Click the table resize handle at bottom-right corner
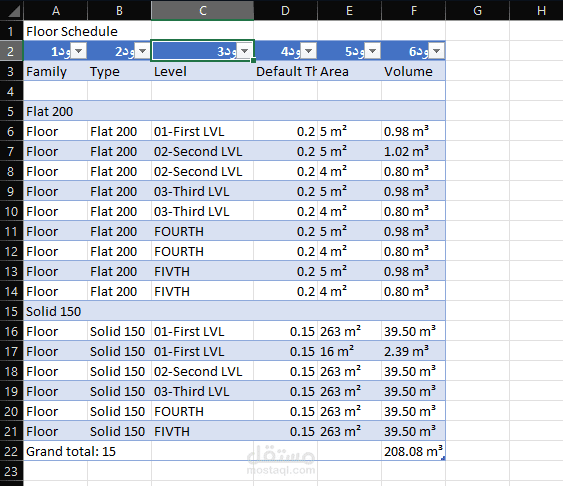 click(443, 458)
